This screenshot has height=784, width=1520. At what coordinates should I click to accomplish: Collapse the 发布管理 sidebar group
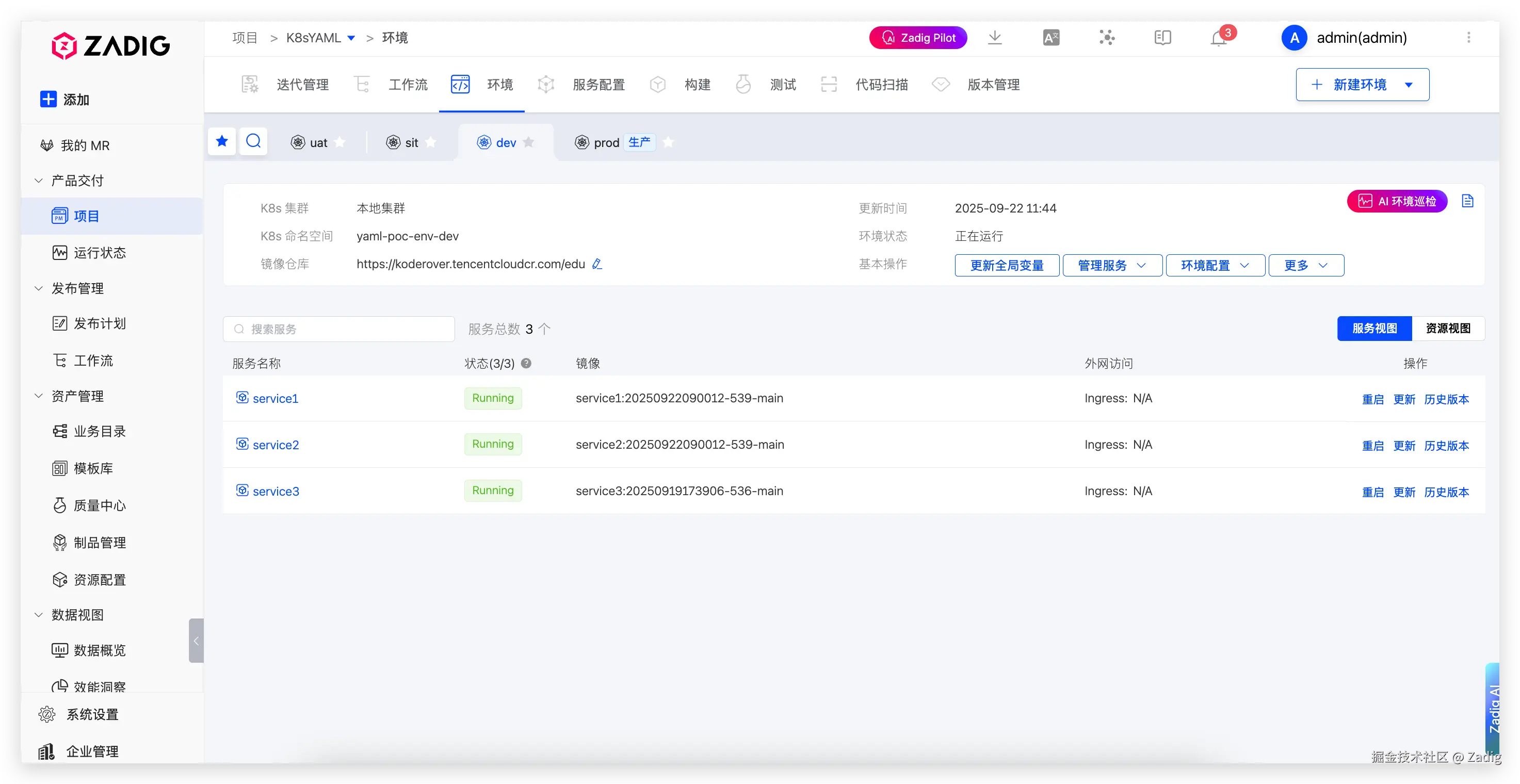[39, 288]
